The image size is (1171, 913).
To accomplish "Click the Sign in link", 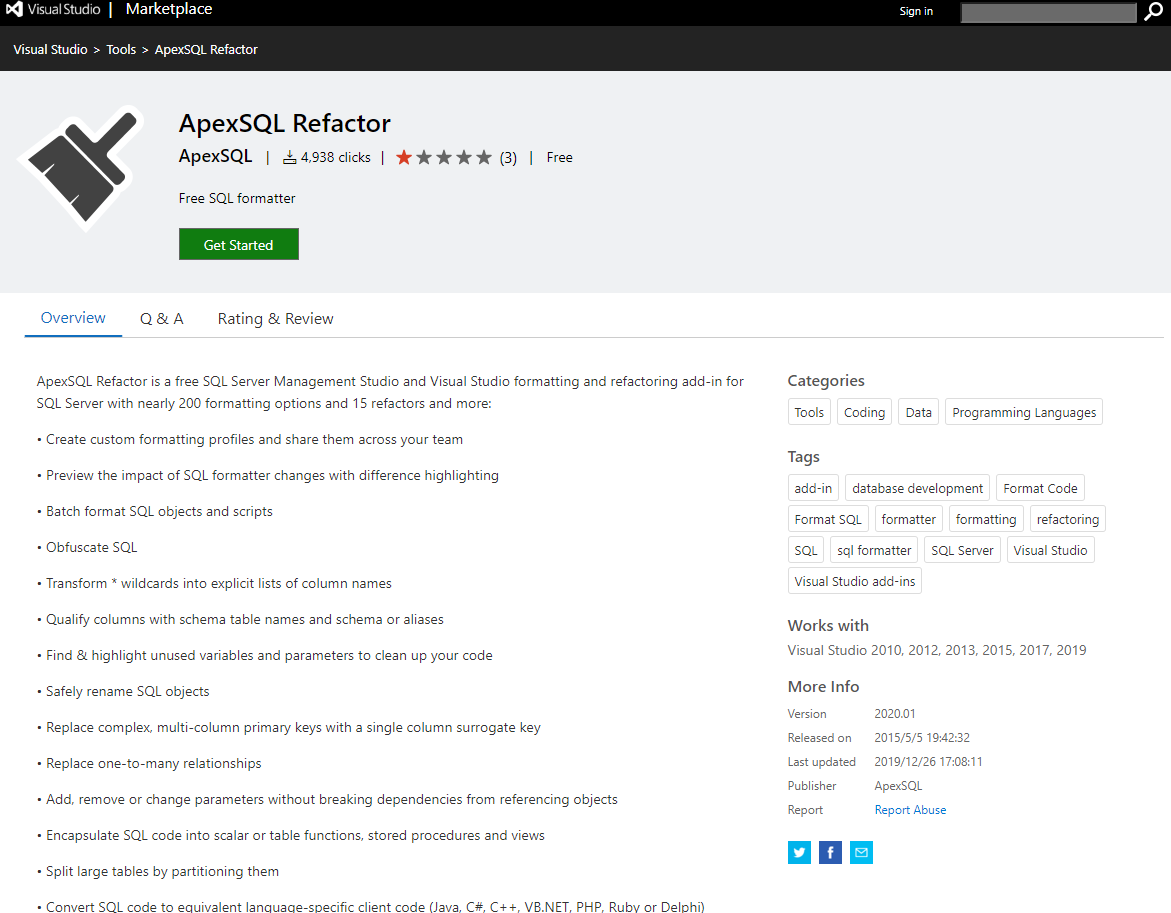I will [915, 11].
